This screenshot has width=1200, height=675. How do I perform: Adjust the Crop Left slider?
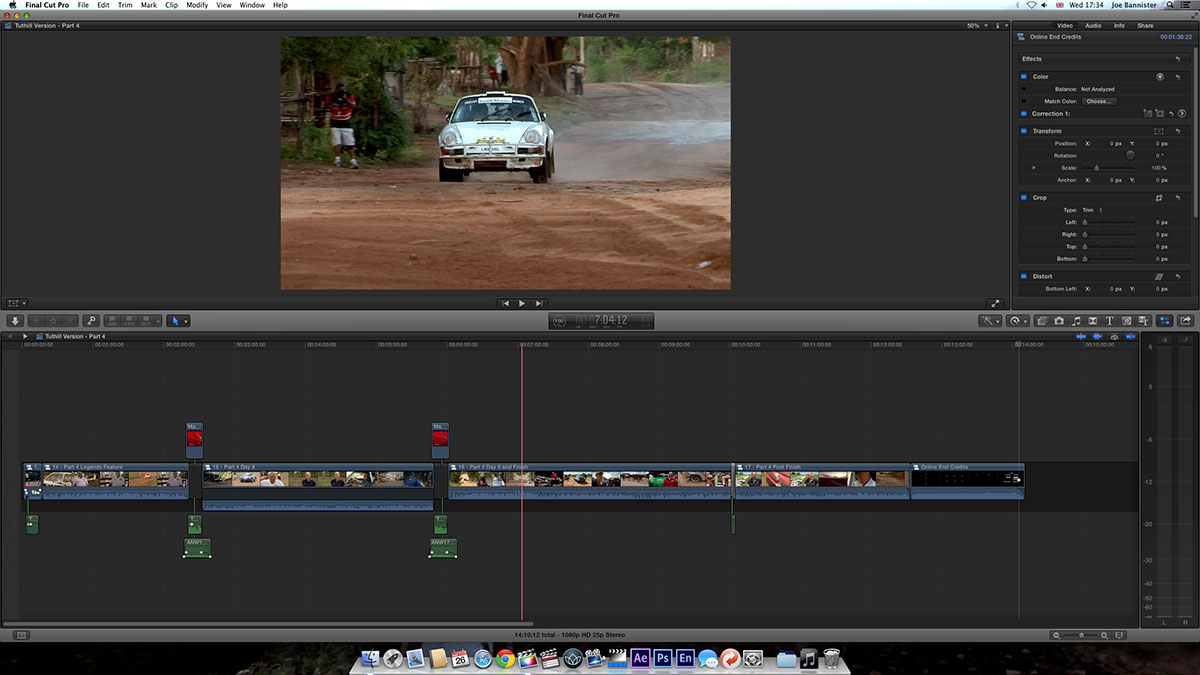[x=1085, y=222]
